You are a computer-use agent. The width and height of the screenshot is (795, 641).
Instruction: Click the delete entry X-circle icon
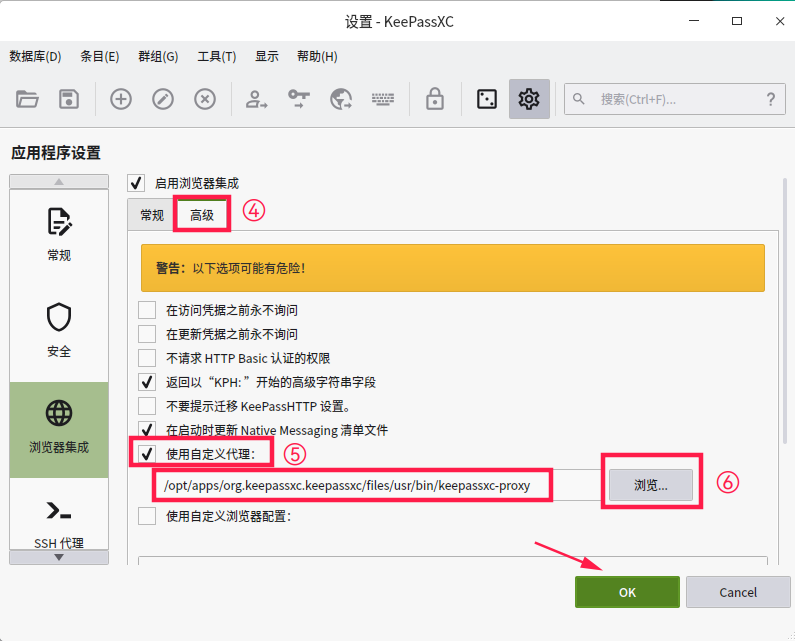[205, 99]
